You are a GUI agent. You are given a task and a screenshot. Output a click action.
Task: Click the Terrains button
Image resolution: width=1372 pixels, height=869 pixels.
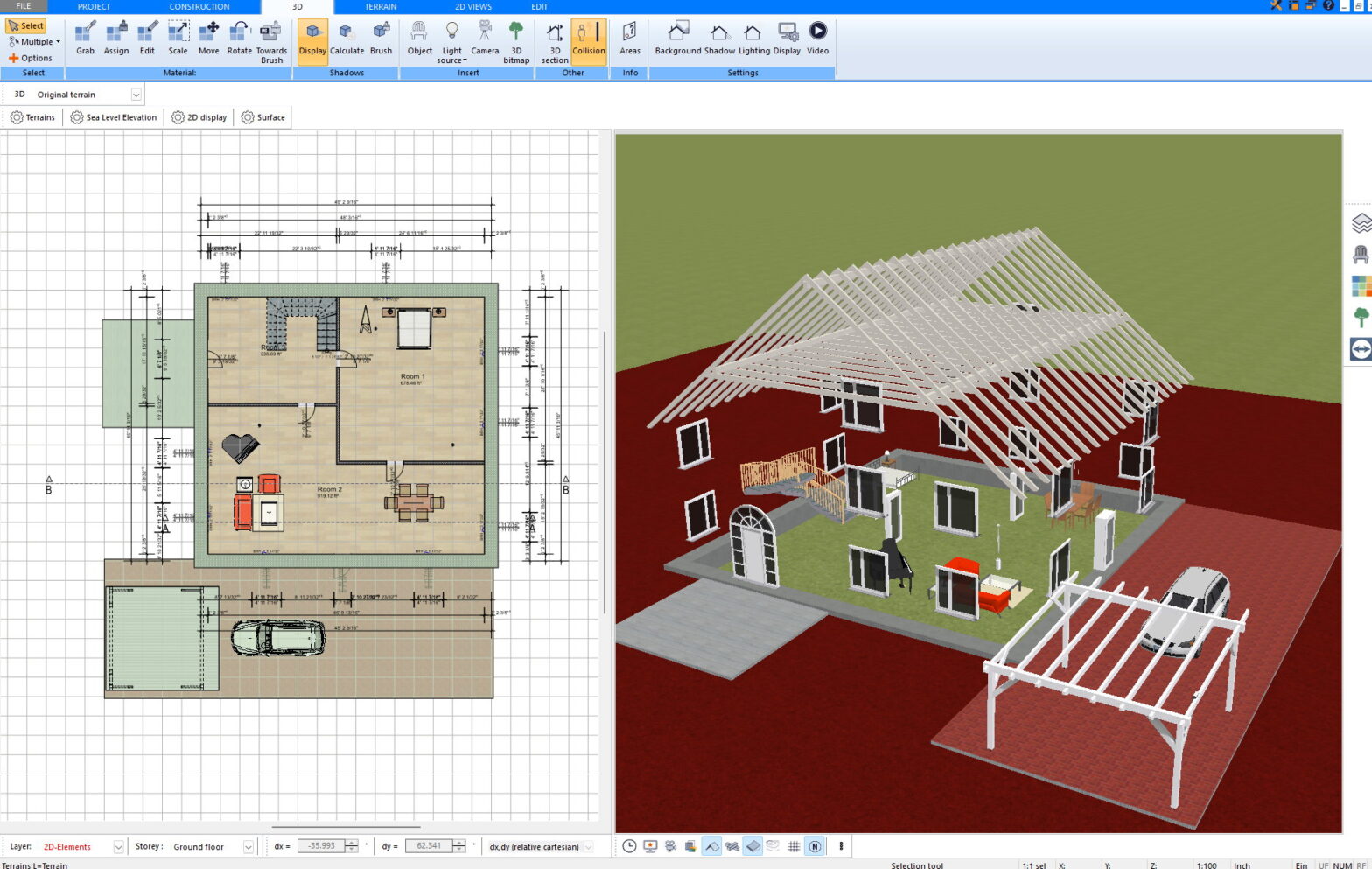click(x=32, y=117)
